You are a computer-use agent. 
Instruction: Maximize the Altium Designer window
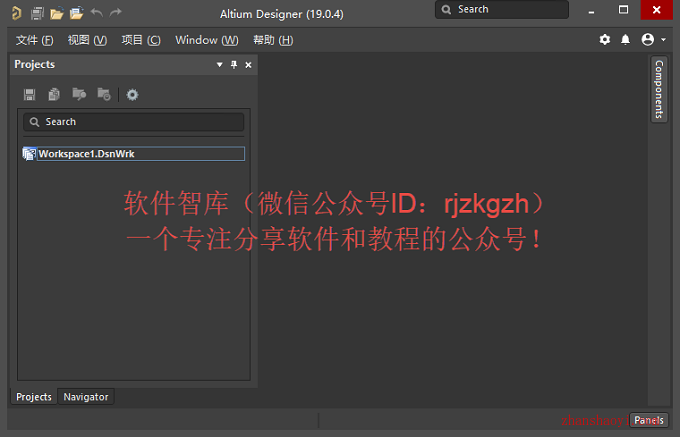(623, 10)
